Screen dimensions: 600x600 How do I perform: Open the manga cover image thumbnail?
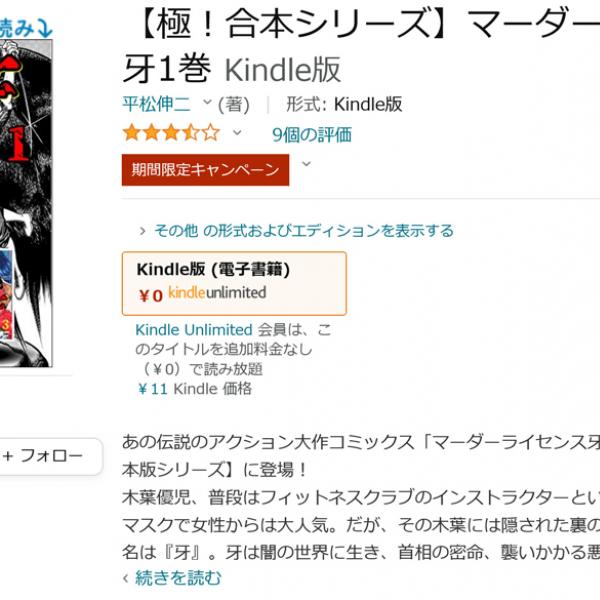[x=26, y=203]
